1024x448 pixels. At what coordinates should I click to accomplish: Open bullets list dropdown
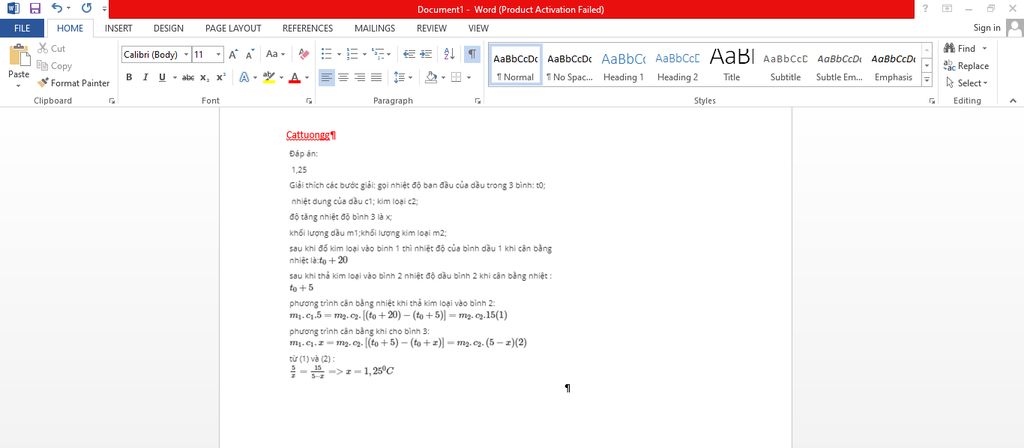(338, 54)
